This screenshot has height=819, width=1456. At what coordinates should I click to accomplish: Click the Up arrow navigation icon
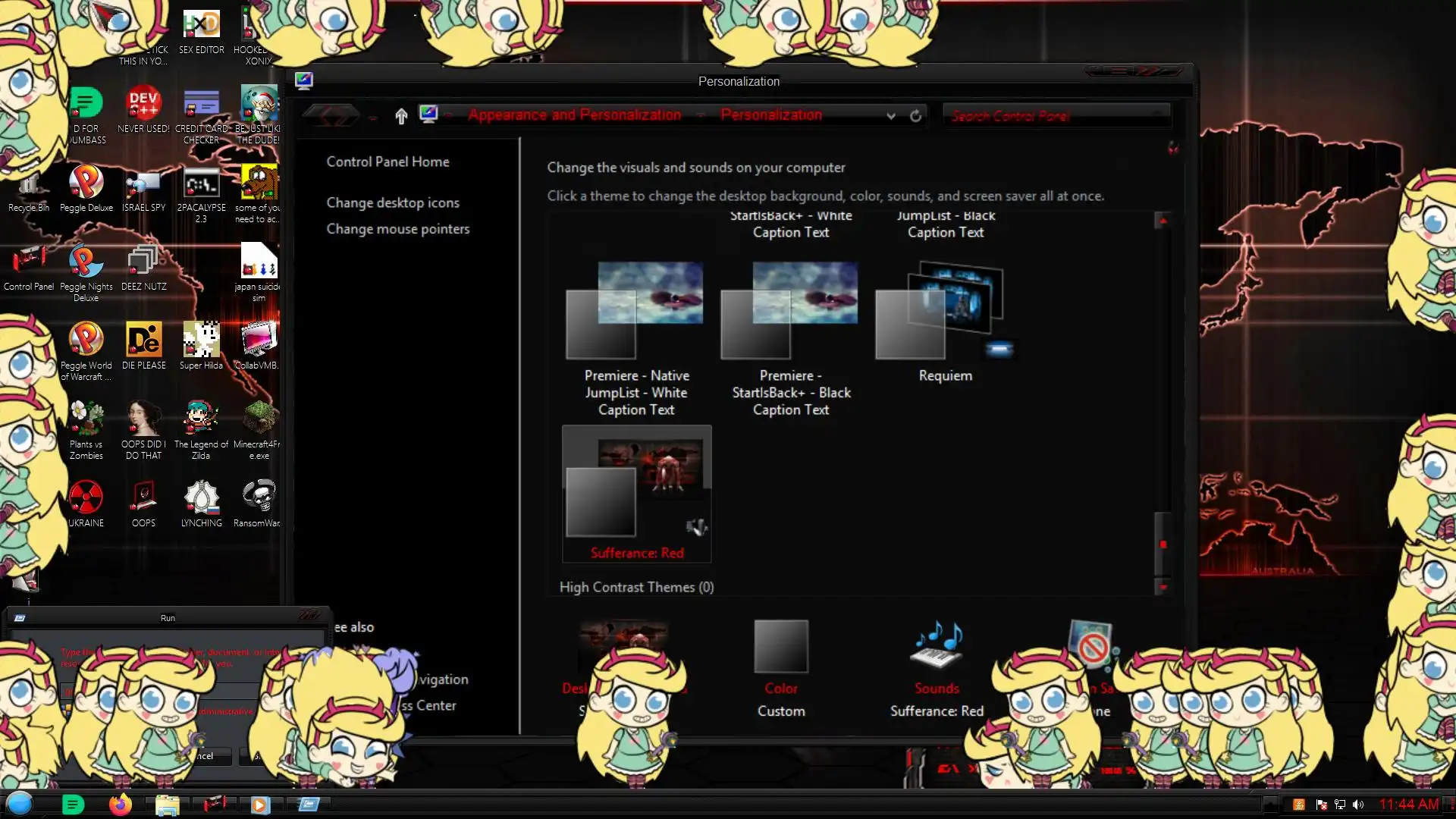(x=401, y=116)
